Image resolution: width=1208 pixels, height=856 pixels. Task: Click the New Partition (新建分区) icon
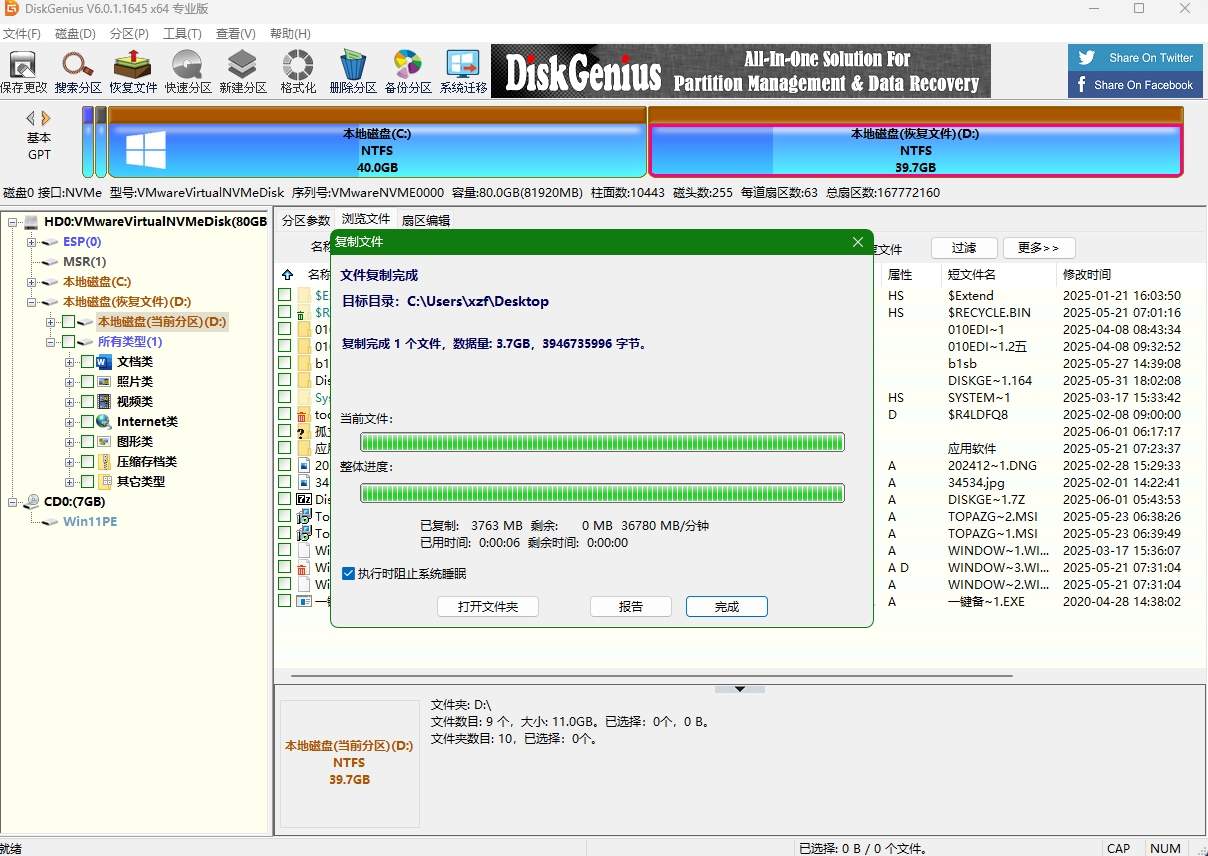pyautogui.click(x=243, y=70)
